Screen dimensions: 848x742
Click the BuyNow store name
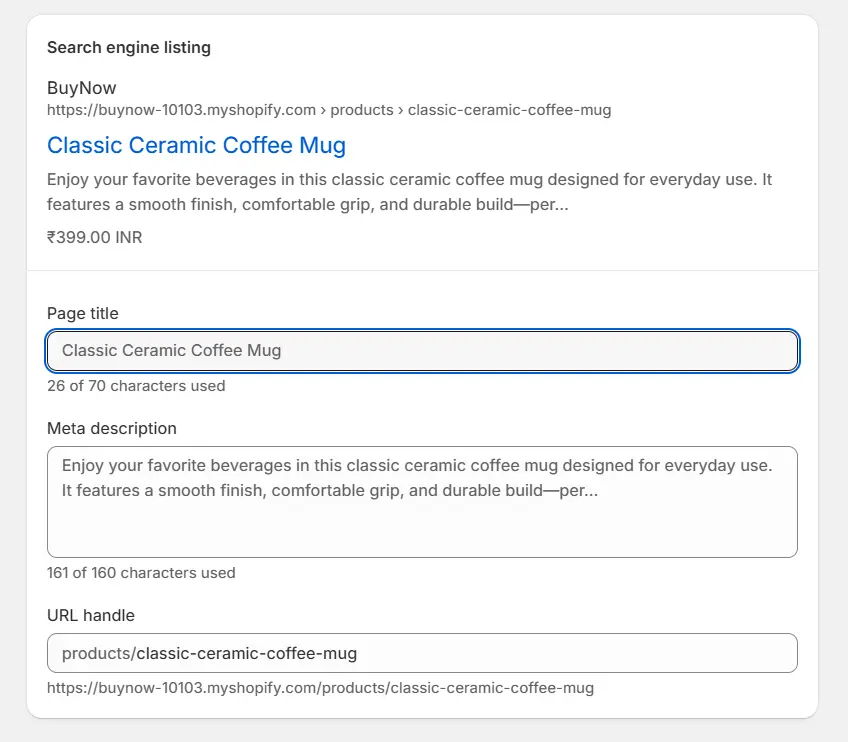[x=81, y=88]
